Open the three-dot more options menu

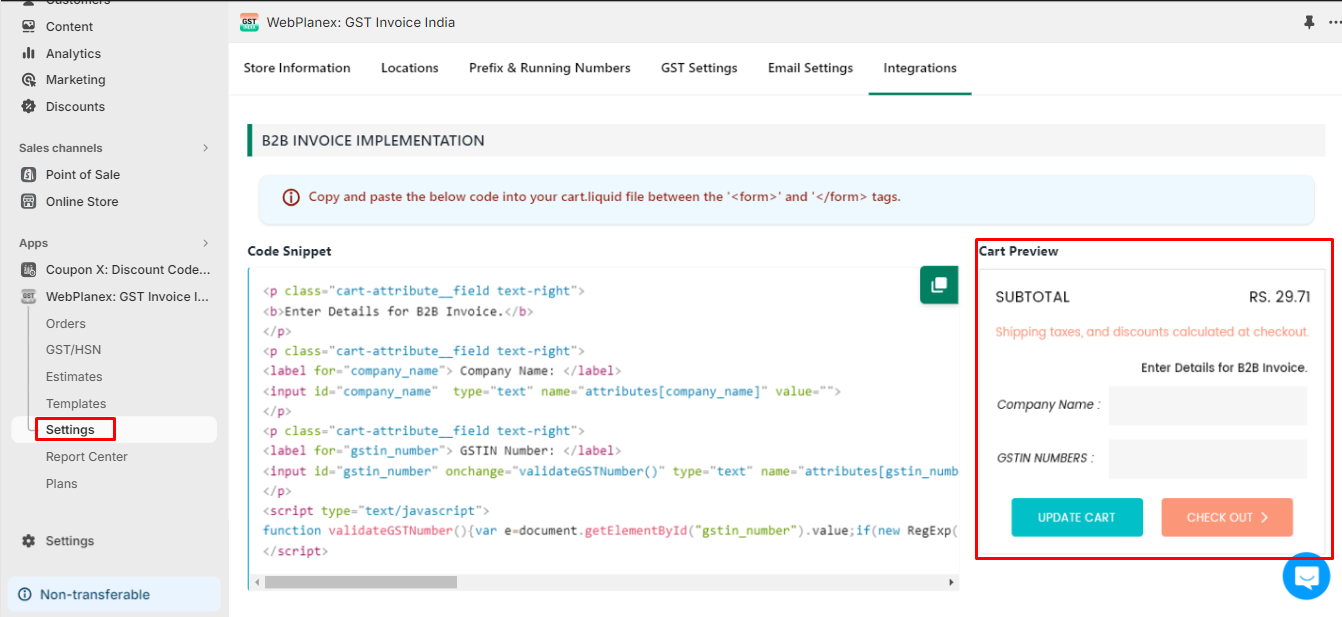coord(1334,22)
